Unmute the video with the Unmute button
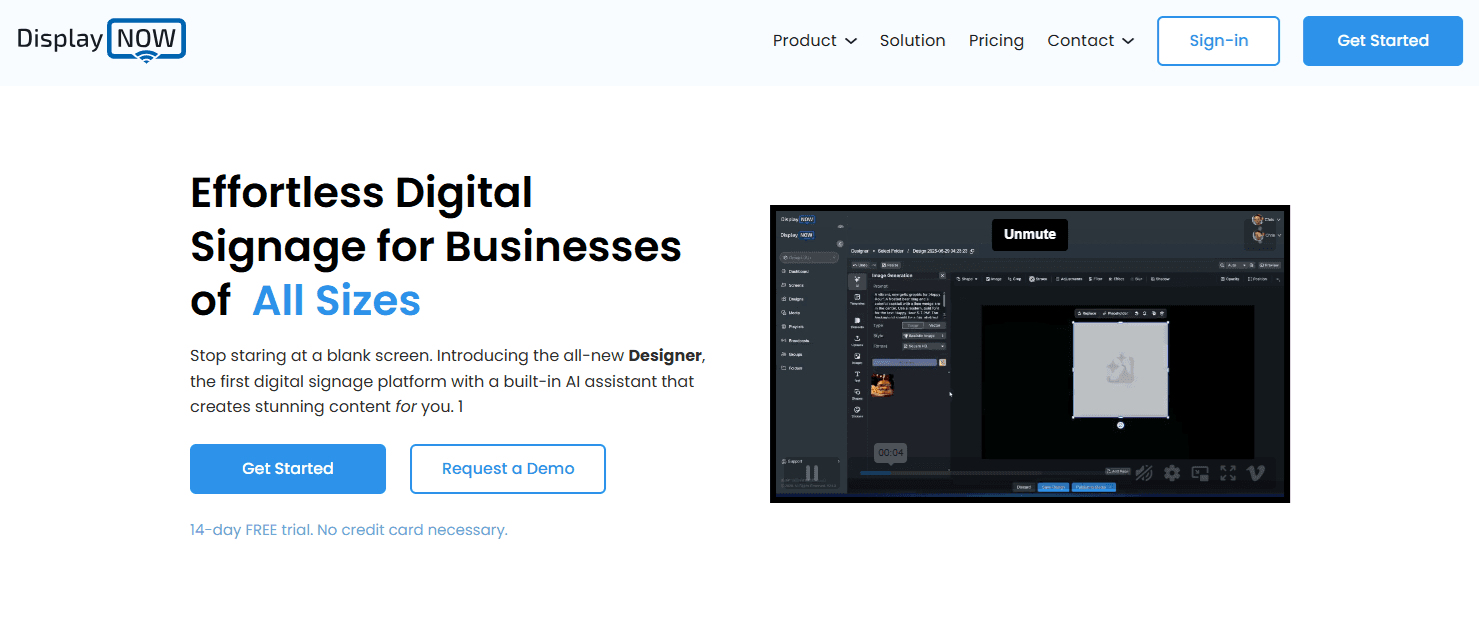The width and height of the screenshot is (1479, 622). tap(1030, 234)
